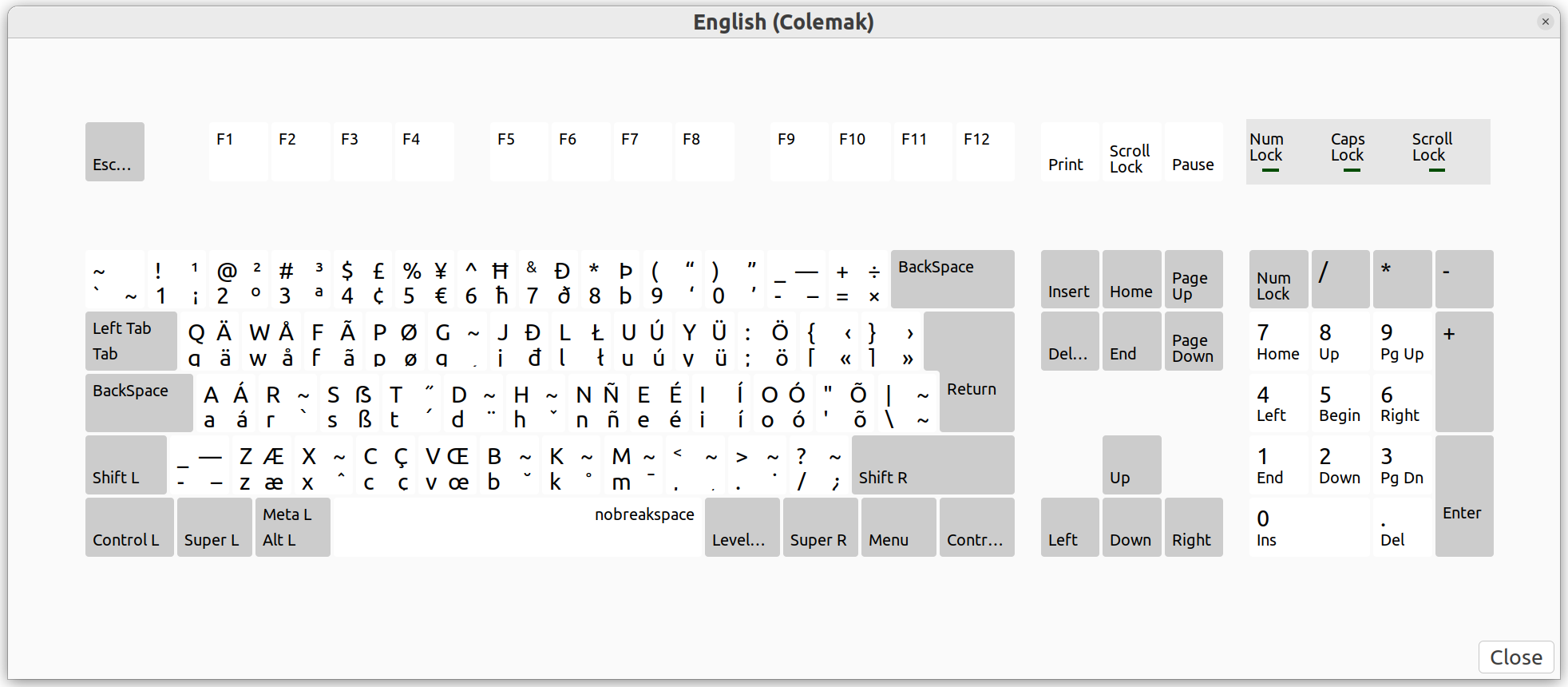This screenshot has width=1568, height=687.
Task: Click the Esc key
Action: coord(115,152)
